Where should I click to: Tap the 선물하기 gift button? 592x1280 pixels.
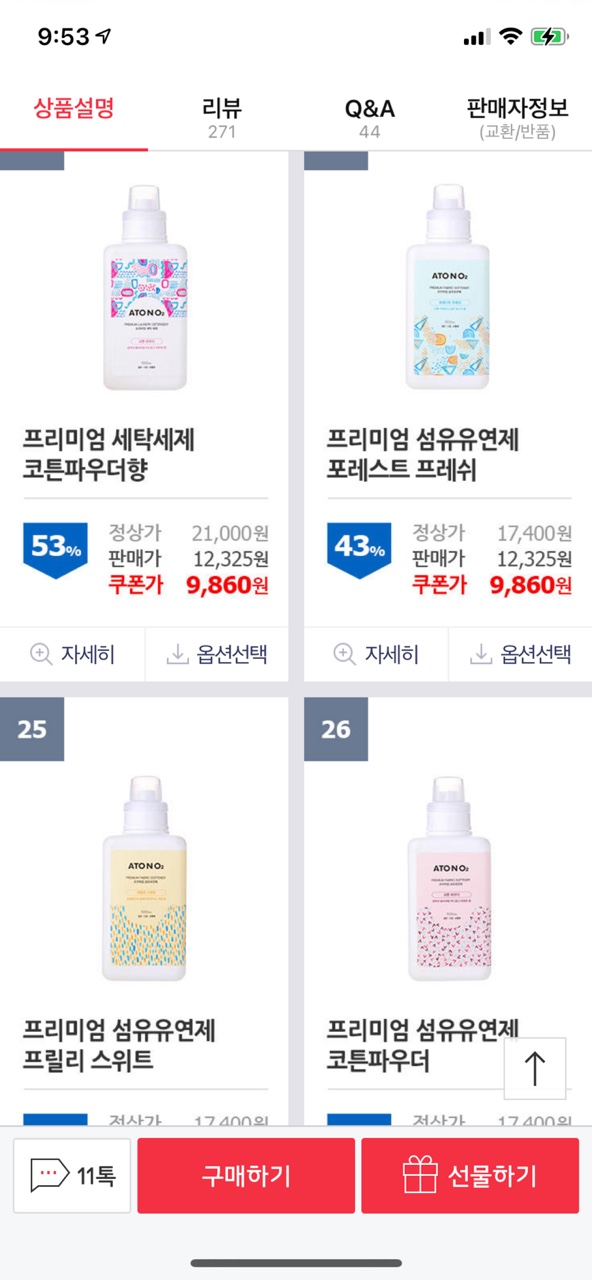click(x=470, y=1175)
